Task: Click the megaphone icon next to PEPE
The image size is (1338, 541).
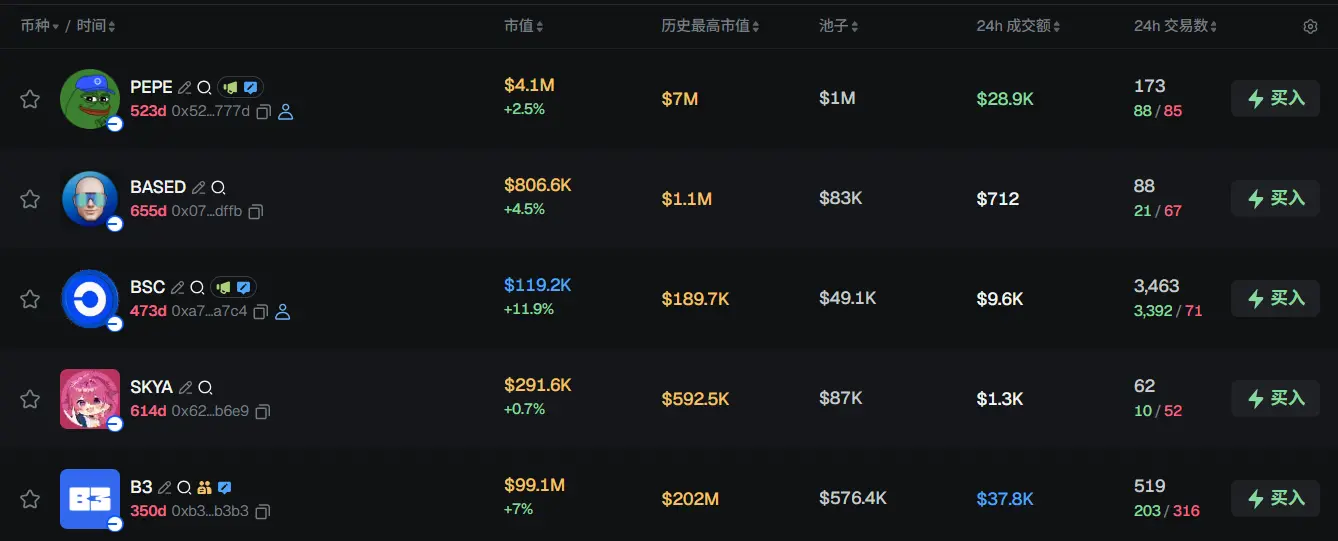Action: point(229,87)
